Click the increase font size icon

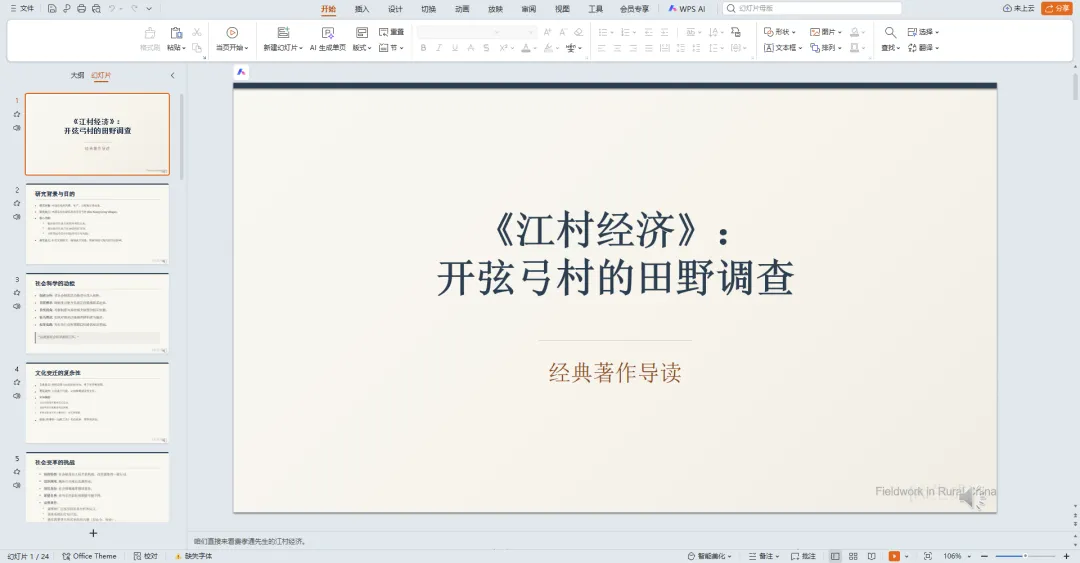(x=548, y=32)
